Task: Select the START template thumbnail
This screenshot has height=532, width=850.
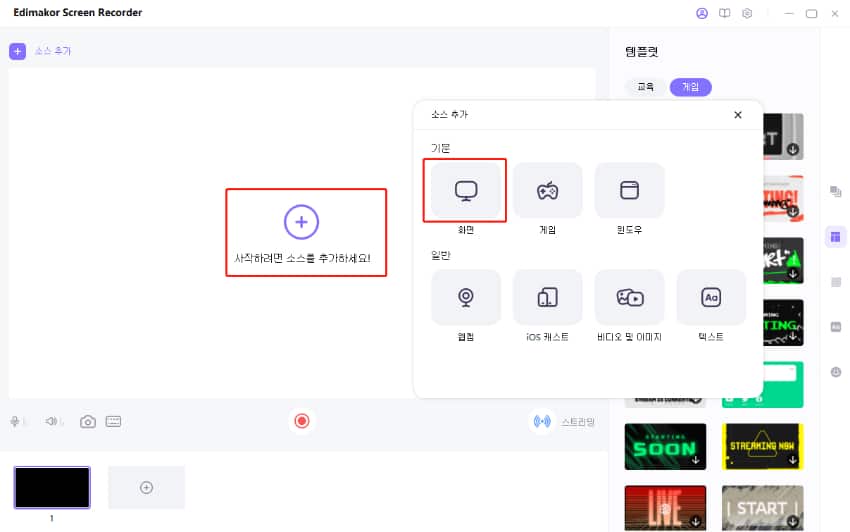Action: [762, 508]
